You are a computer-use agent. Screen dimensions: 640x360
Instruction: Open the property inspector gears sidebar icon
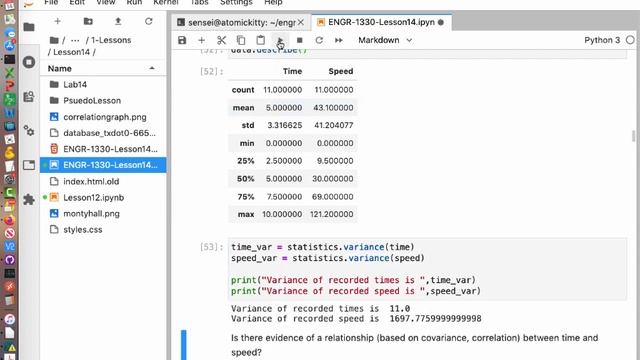[29, 131]
